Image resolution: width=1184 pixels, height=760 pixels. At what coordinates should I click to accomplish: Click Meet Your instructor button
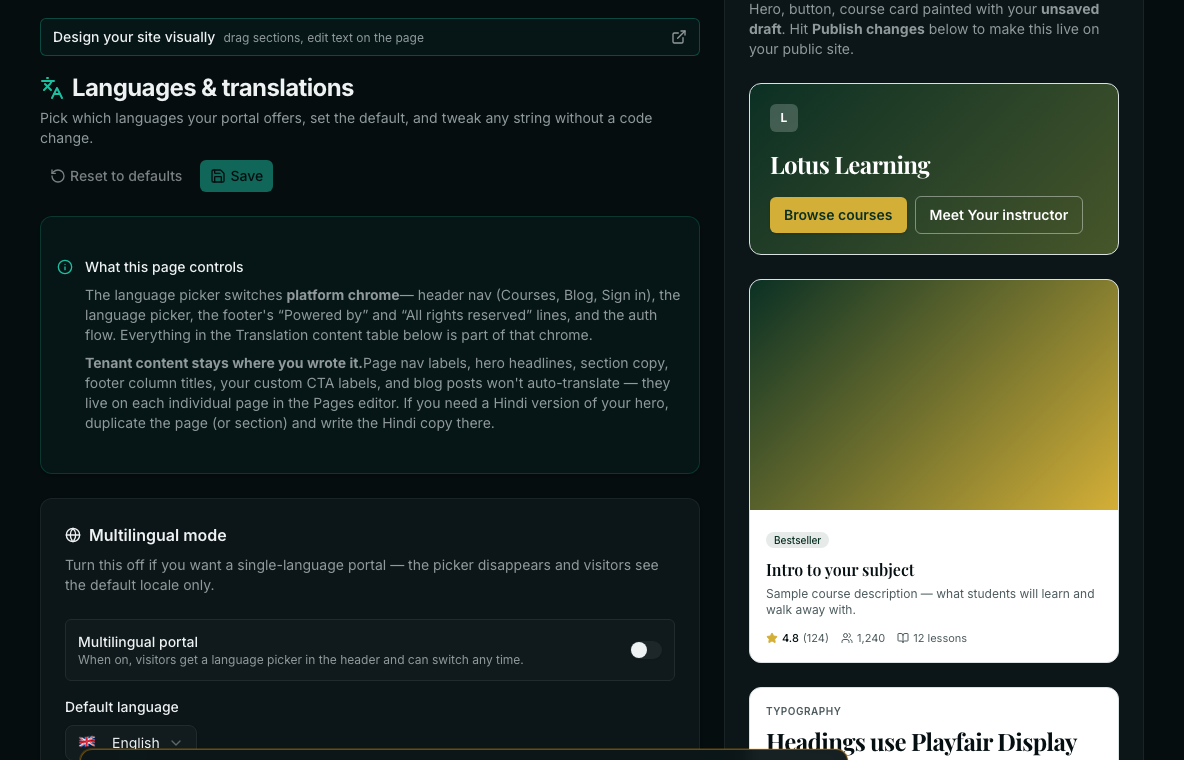998,215
